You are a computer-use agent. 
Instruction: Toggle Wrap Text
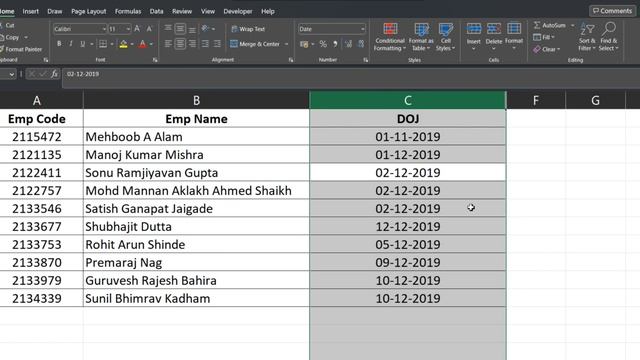tap(248, 29)
